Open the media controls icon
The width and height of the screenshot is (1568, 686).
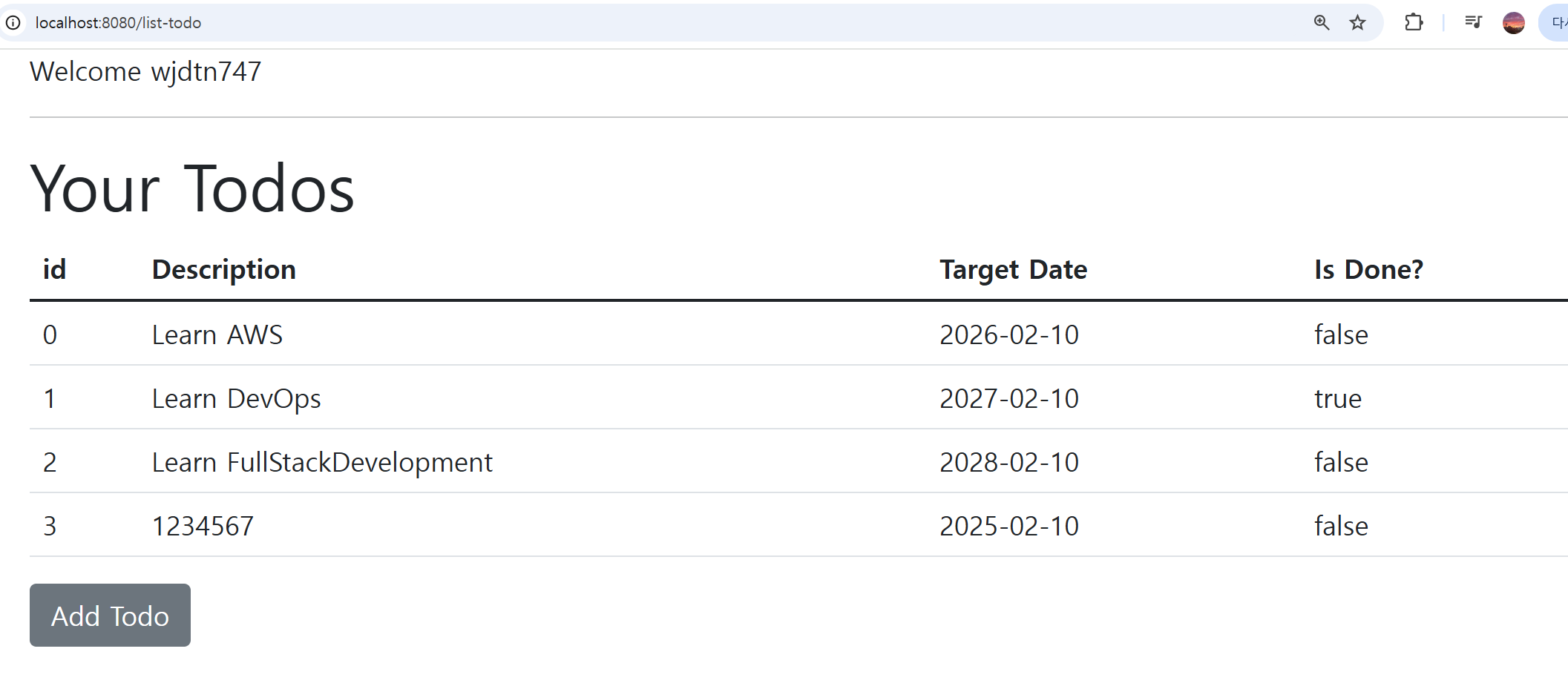coord(1473,23)
